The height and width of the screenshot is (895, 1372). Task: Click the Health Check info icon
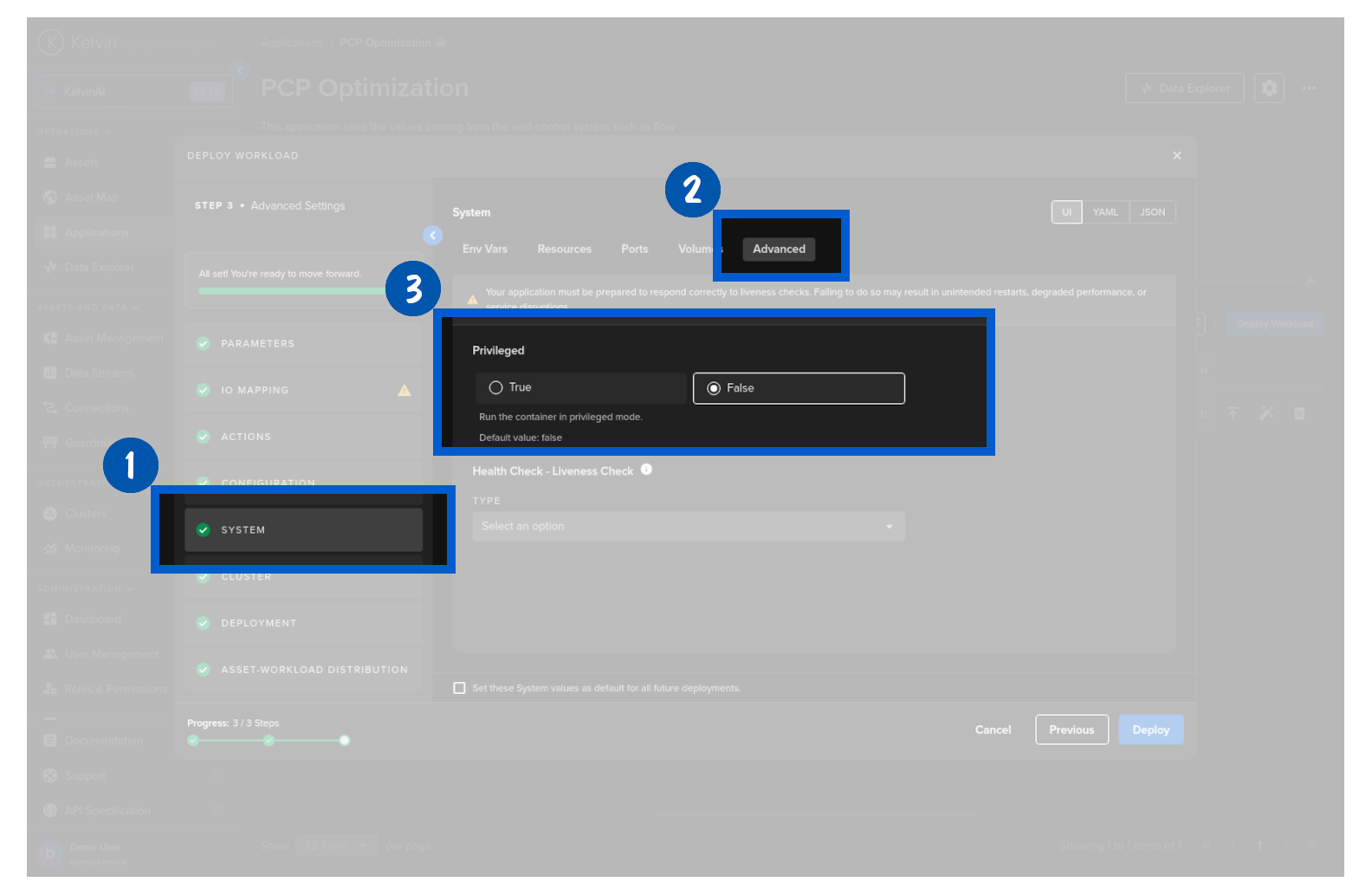click(x=646, y=470)
